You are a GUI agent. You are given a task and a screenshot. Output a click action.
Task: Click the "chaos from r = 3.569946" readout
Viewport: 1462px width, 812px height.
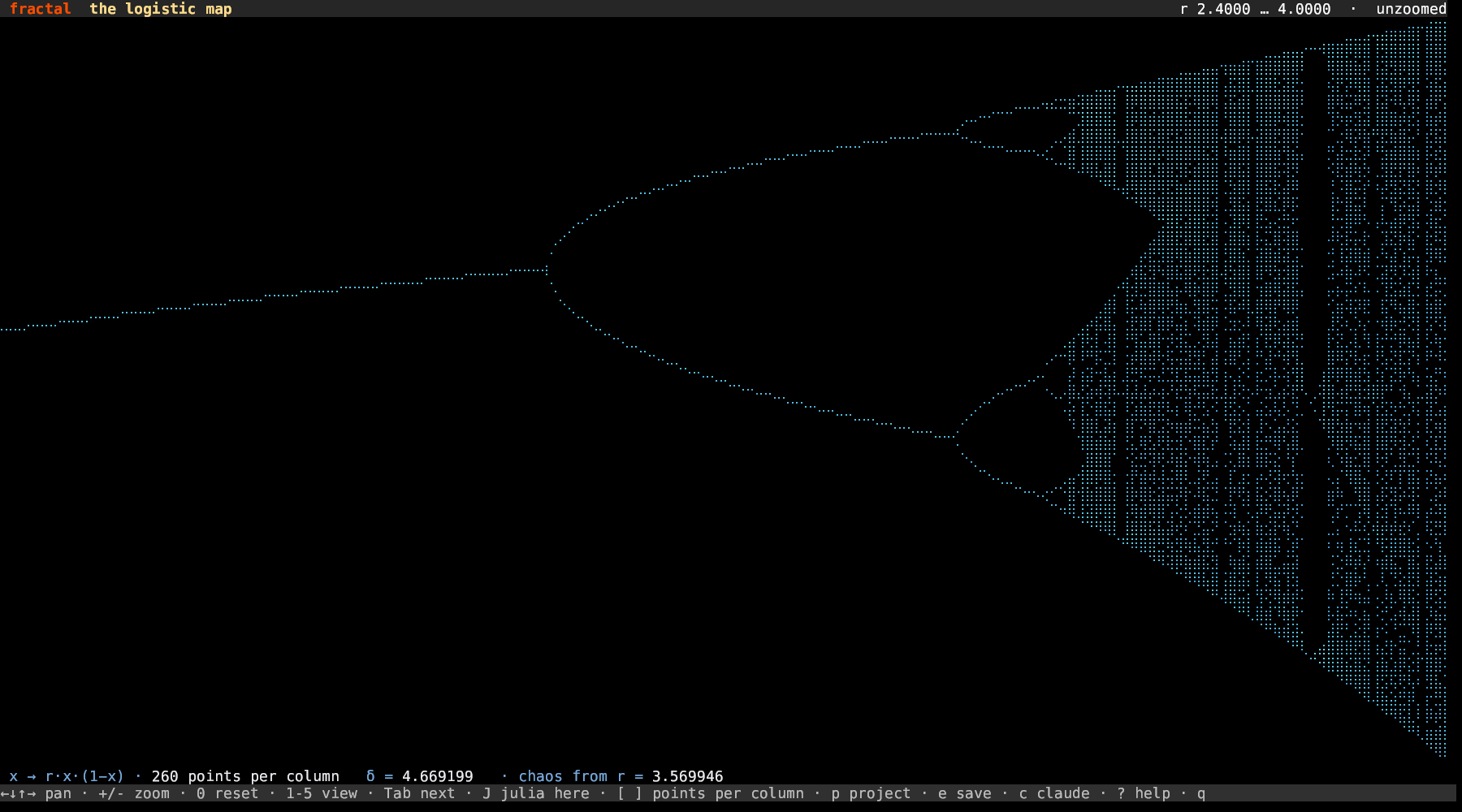pyautogui.click(x=621, y=776)
